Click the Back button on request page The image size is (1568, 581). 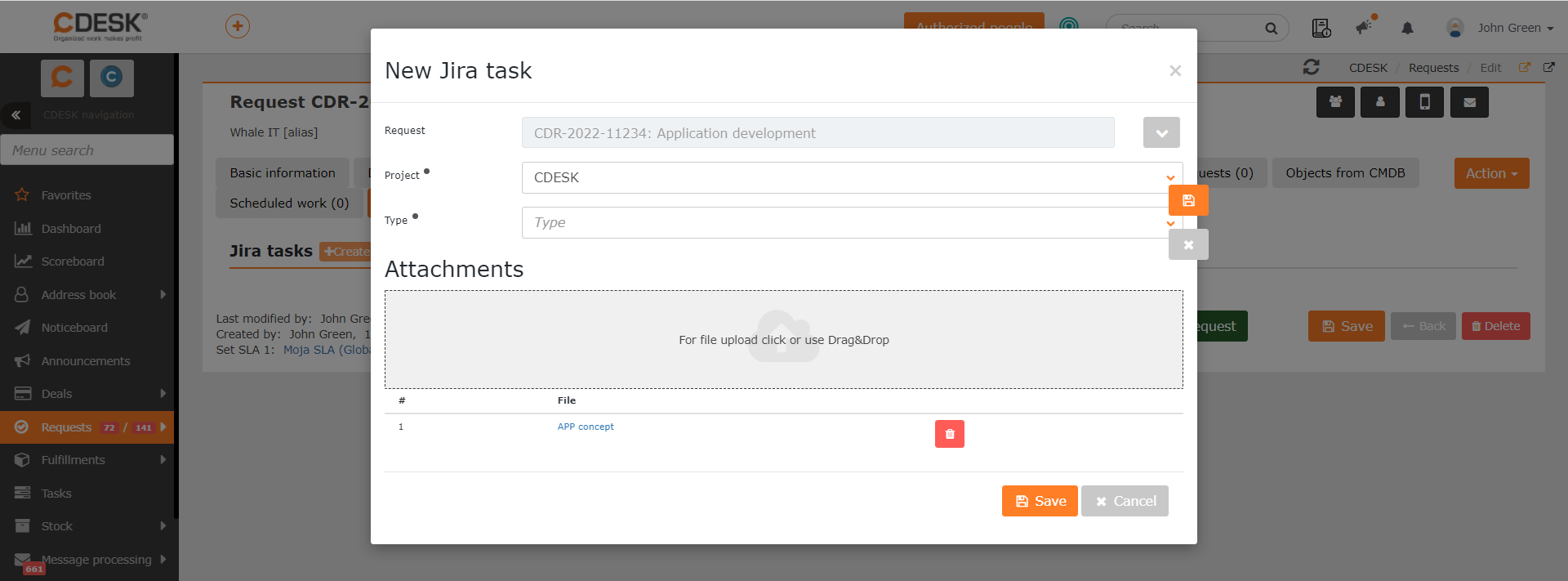pos(1423,326)
